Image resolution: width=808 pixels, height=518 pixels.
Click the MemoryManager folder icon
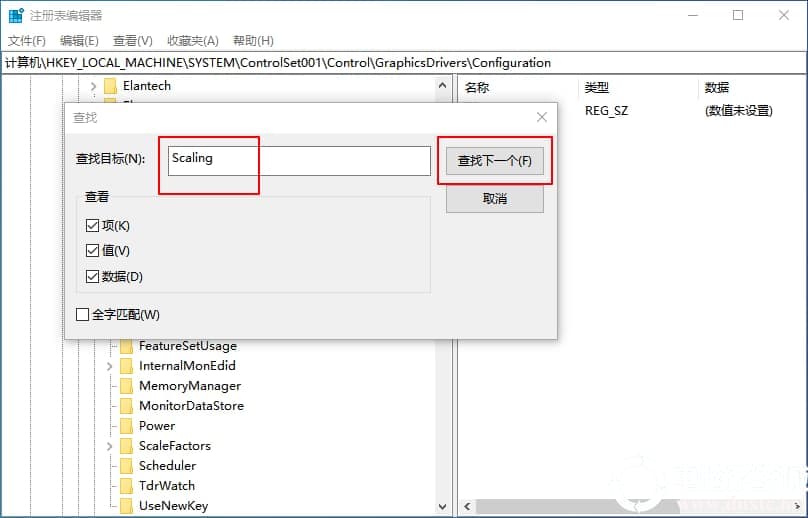tap(126, 387)
